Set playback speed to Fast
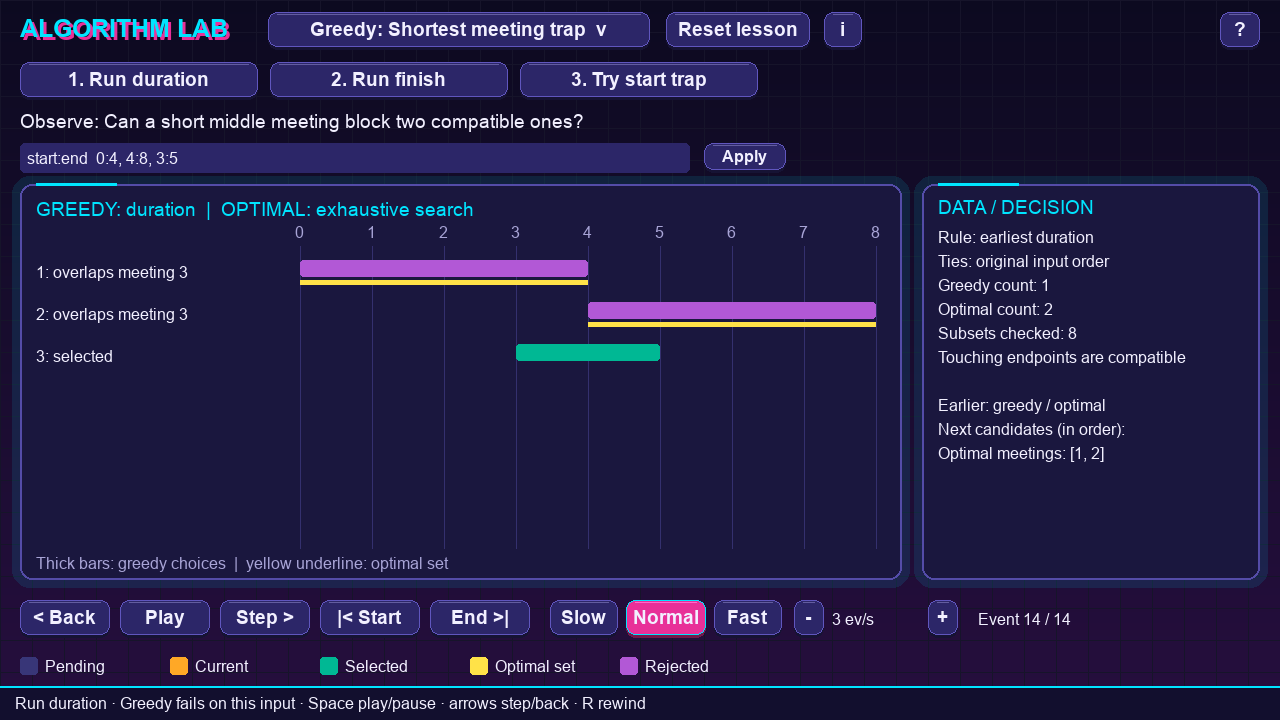The width and height of the screenshot is (1280, 720). (x=747, y=618)
